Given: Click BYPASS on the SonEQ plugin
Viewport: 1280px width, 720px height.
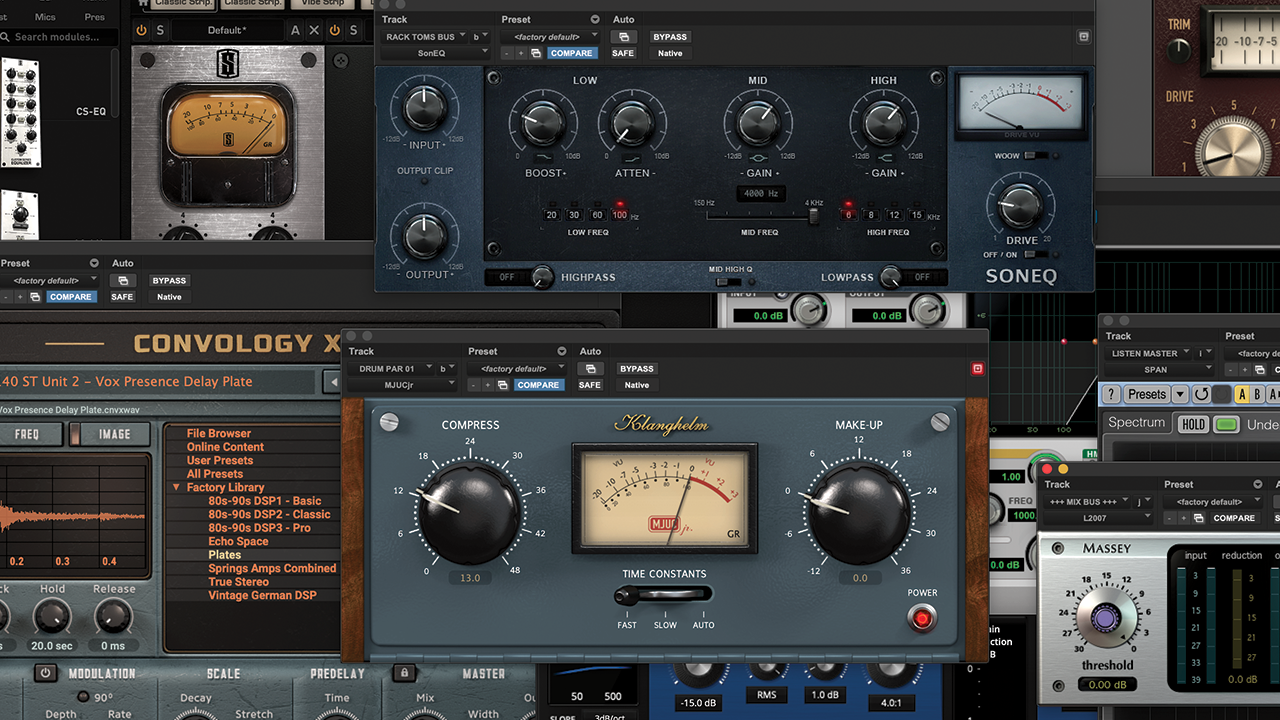Looking at the screenshot, I should point(670,37).
